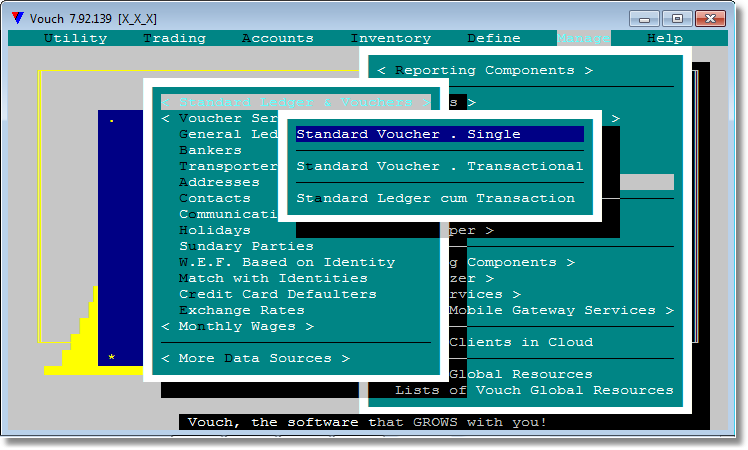Expand Monthly Wages submenu
Viewport: 748px width, 450px height.
click(238, 326)
